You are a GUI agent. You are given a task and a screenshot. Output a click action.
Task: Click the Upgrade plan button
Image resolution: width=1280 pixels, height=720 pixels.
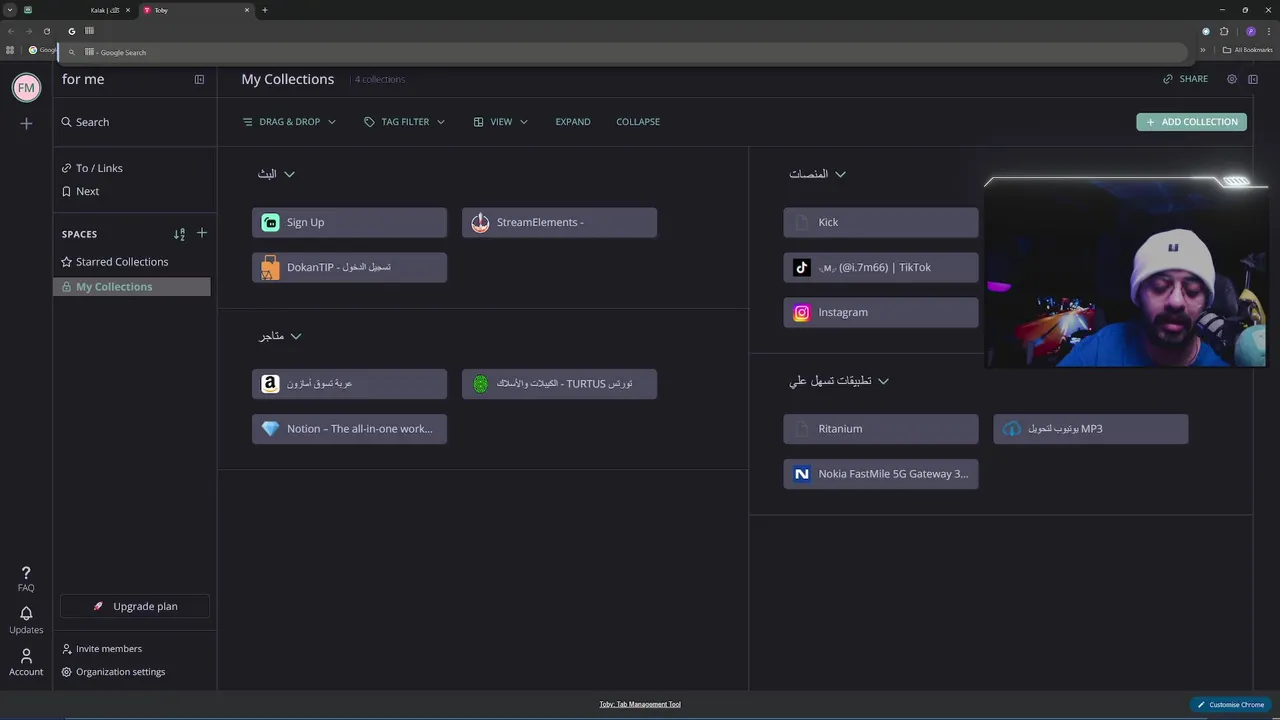[x=135, y=606]
